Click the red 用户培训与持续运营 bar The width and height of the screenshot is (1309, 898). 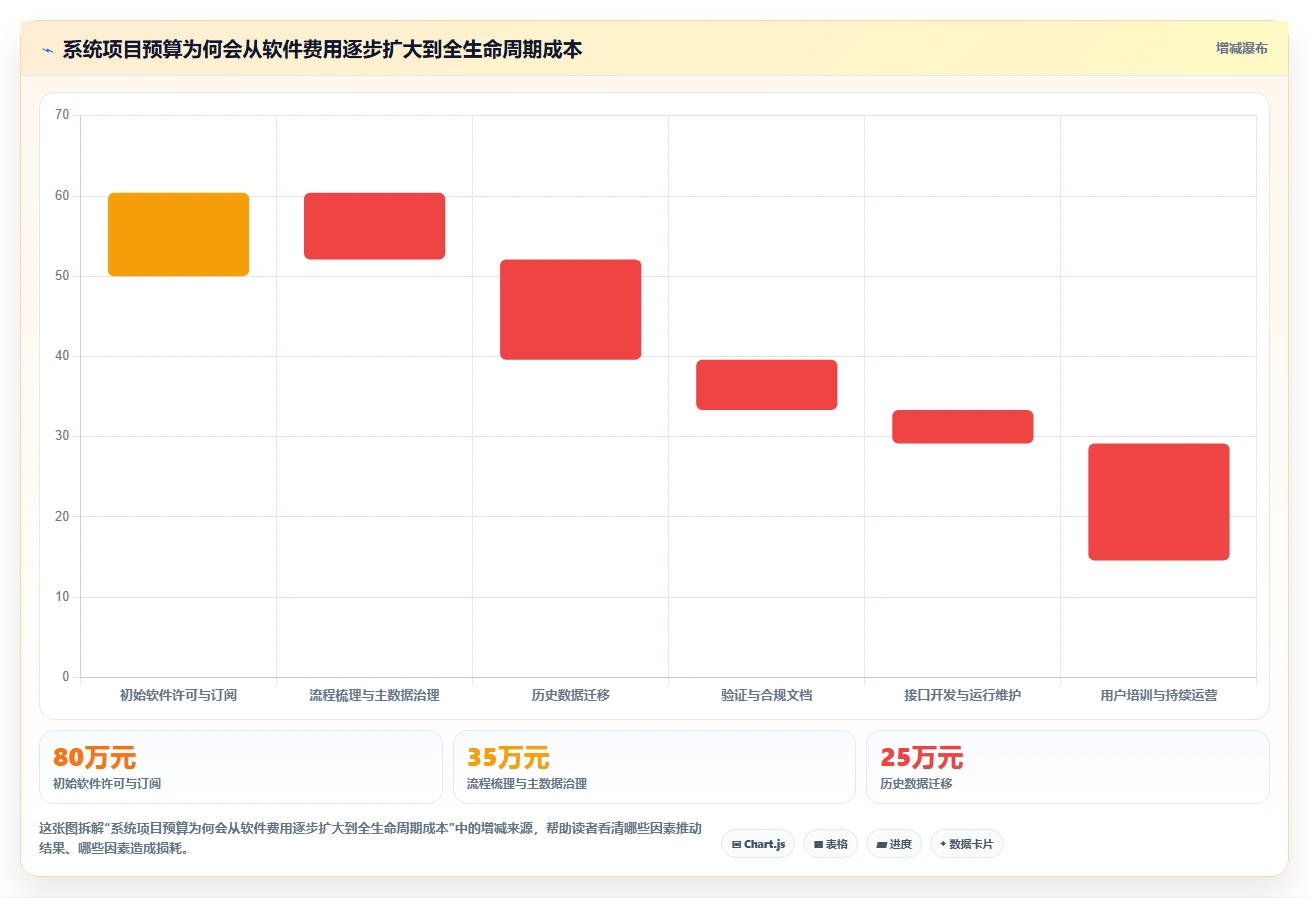1158,502
